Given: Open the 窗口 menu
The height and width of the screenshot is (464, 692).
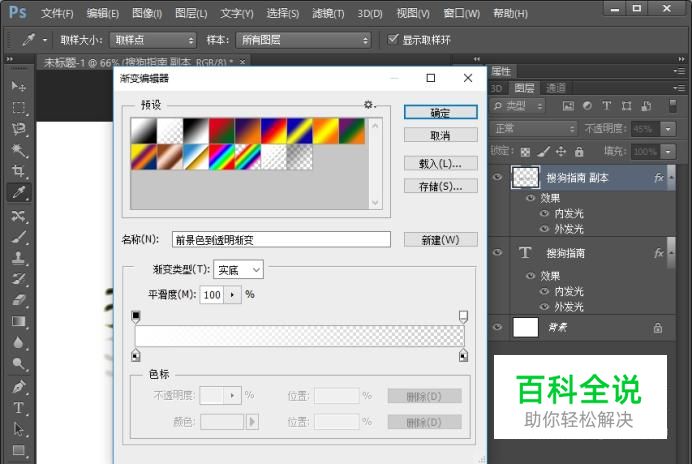Looking at the screenshot, I should point(462,14).
